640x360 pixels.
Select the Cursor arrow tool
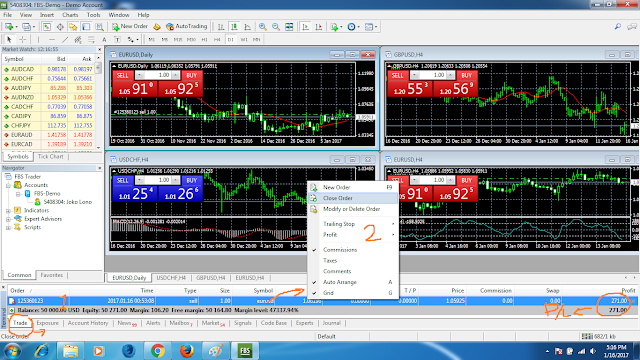click(9, 40)
